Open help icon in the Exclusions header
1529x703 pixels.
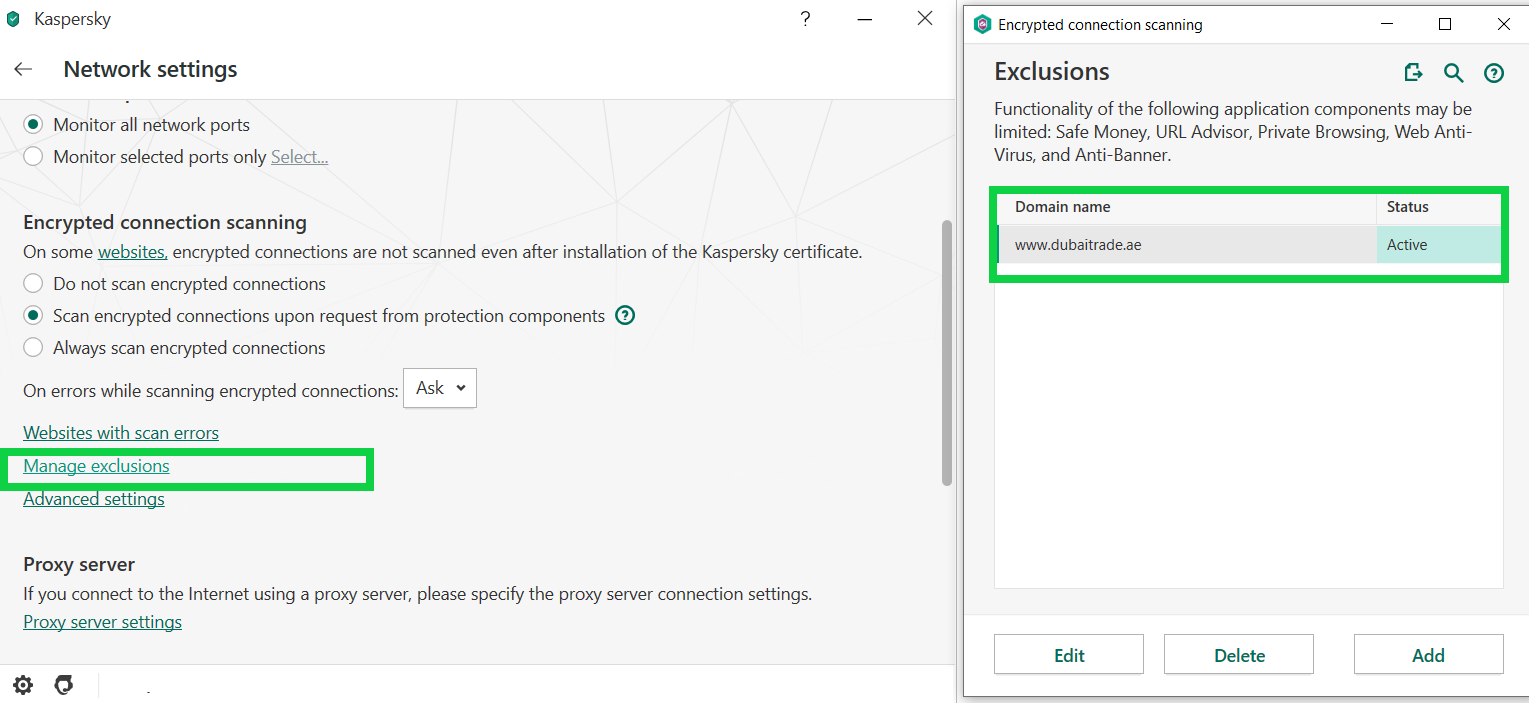(x=1494, y=72)
